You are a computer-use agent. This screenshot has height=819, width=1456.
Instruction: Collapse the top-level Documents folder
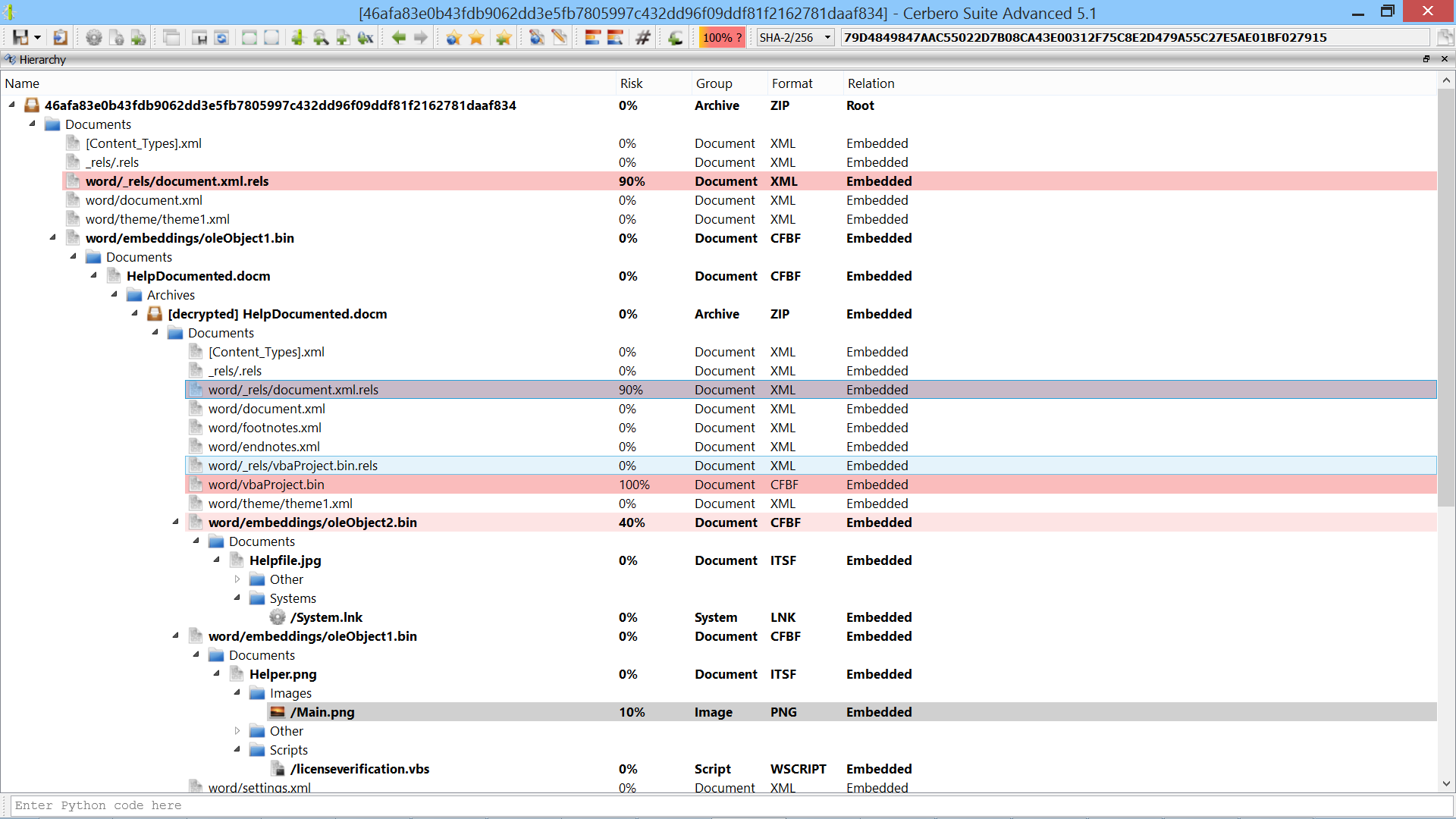[x=33, y=124]
